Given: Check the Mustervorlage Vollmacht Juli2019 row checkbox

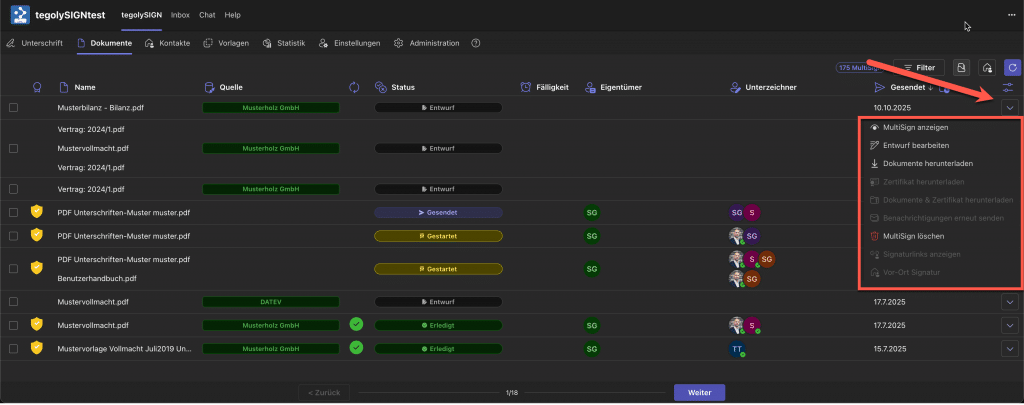Looking at the screenshot, I should click(x=14, y=348).
